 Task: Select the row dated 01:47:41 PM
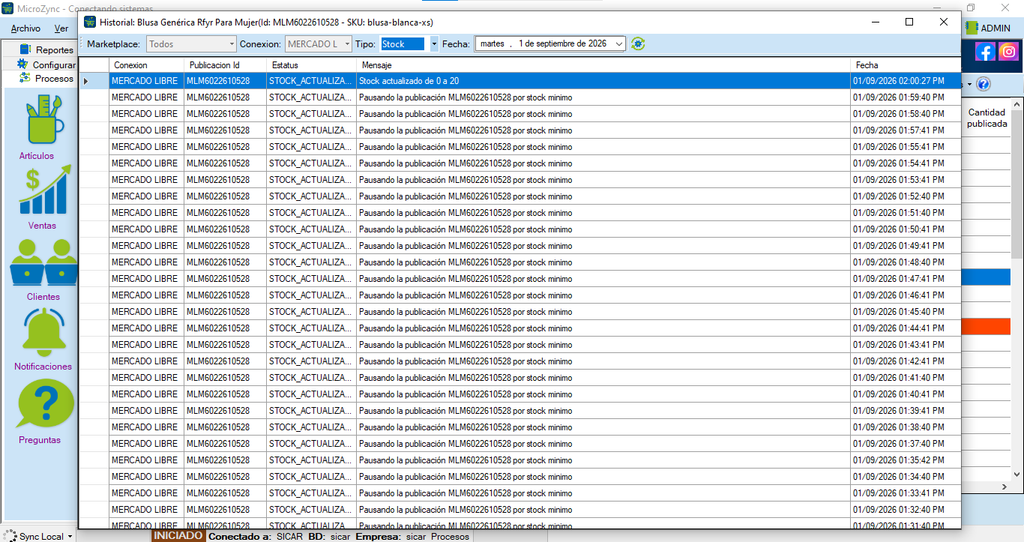click(520, 279)
